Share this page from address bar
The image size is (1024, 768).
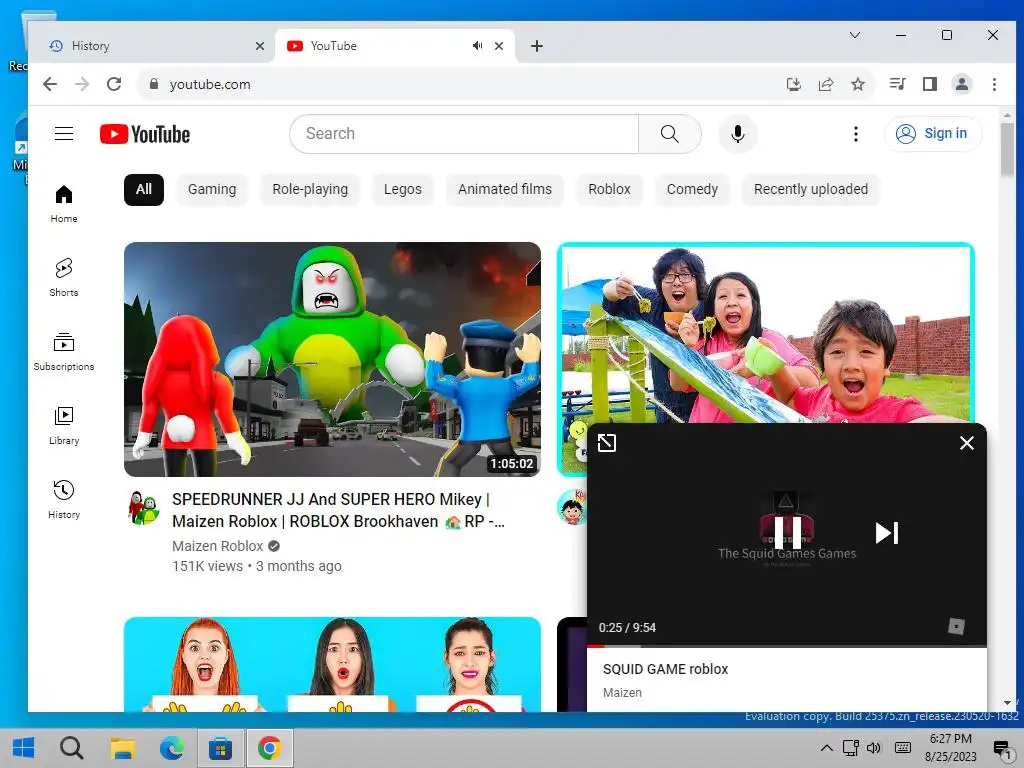pos(825,84)
